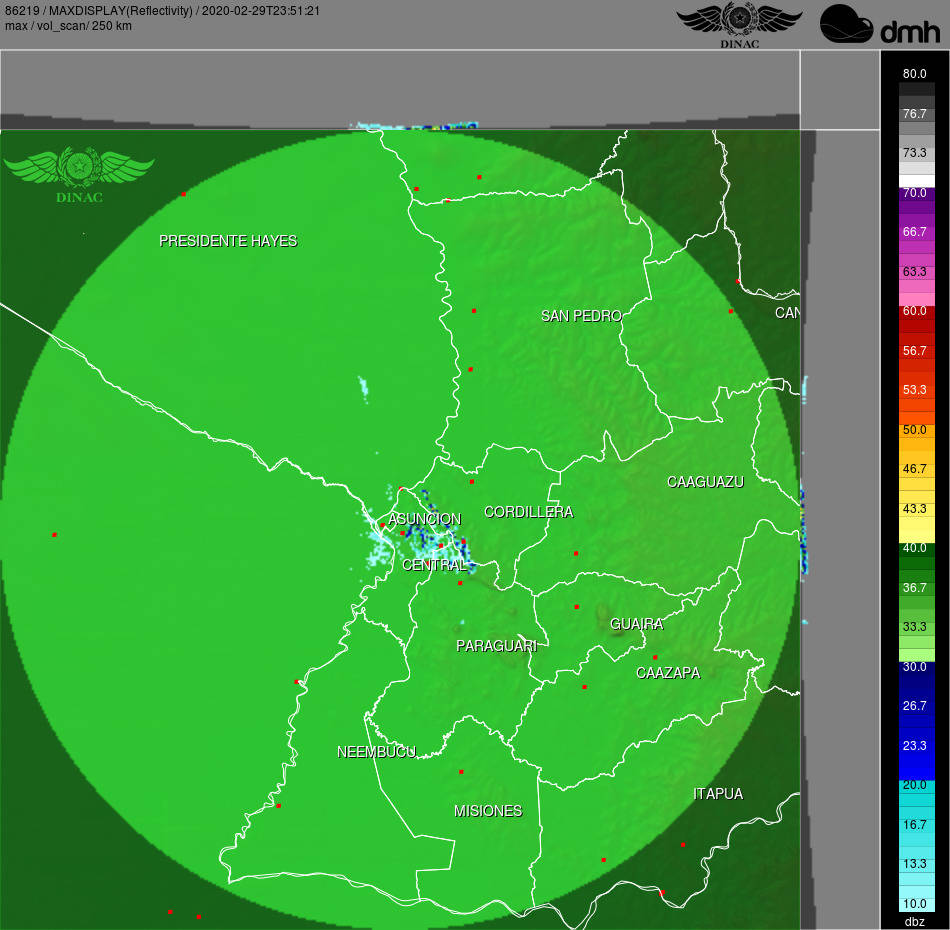
Task: Click the red station marker in SAN PEDRO
Action: pos(472,311)
